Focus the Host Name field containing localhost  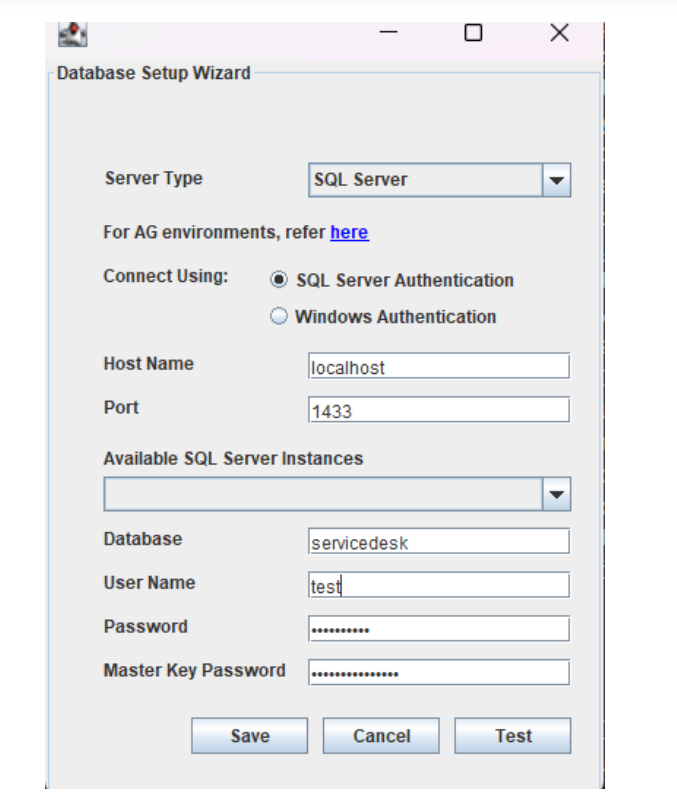point(438,367)
